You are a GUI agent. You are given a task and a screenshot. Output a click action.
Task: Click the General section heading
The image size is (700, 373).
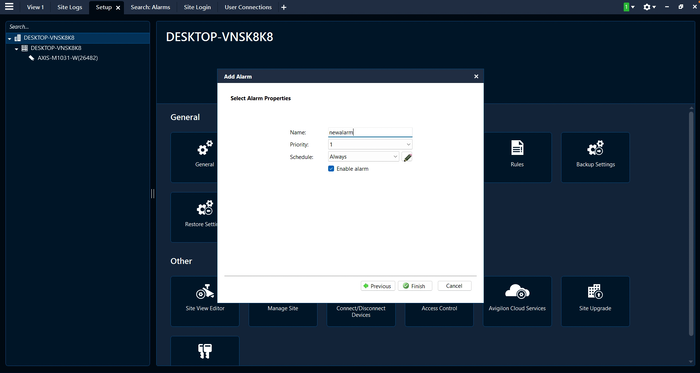[185, 117]
